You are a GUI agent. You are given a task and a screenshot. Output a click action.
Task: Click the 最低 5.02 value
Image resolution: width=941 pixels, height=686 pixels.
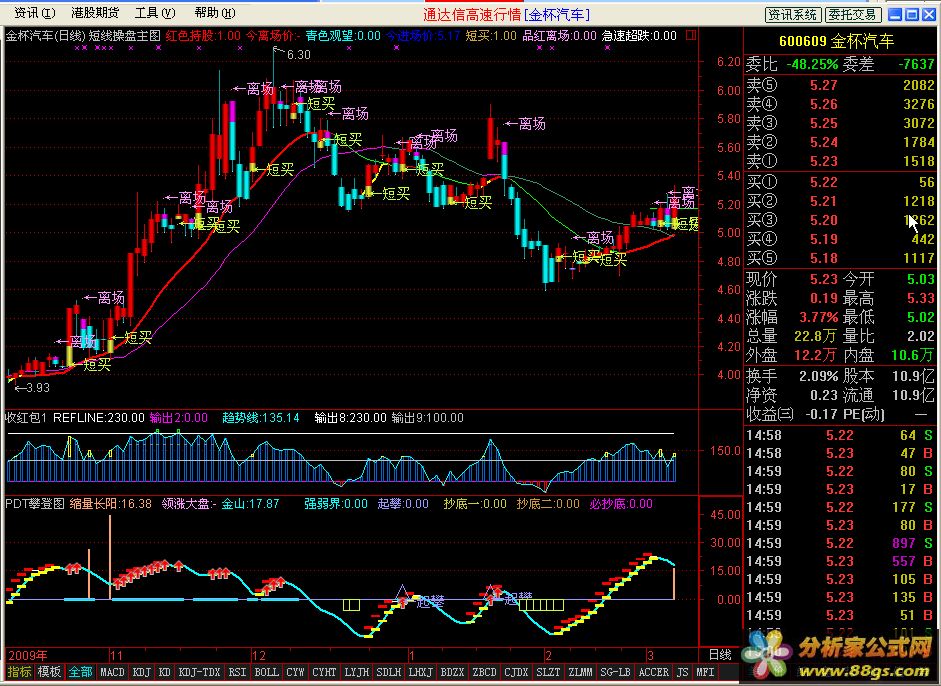[x=920, y=317]
